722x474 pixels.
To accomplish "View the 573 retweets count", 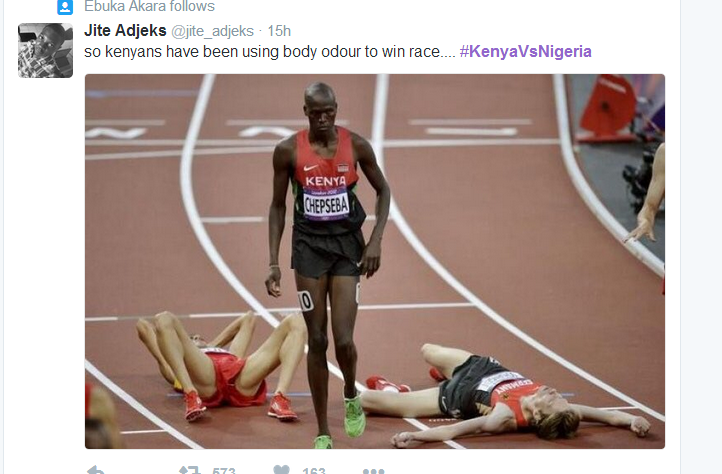I will point(224,470).
